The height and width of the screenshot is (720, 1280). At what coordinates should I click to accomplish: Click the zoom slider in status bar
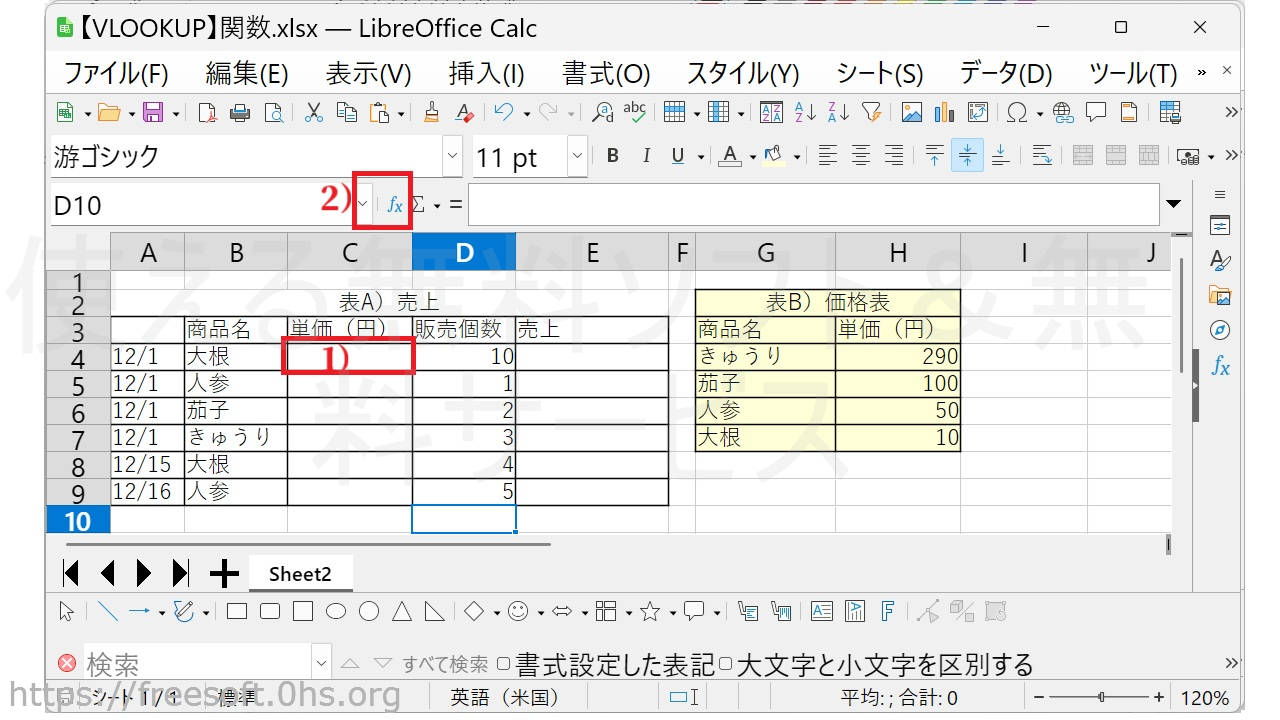1100,697
